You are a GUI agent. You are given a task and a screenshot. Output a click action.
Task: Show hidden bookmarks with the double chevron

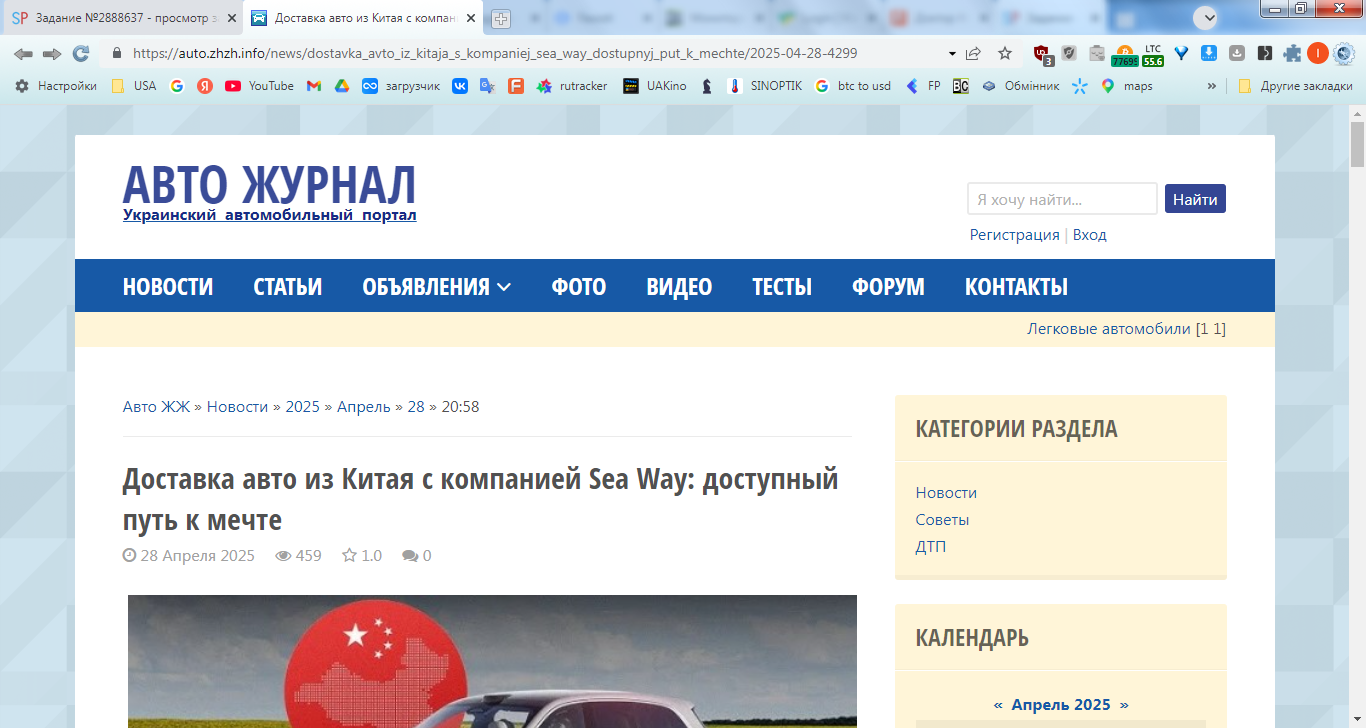pos(1212,86)
